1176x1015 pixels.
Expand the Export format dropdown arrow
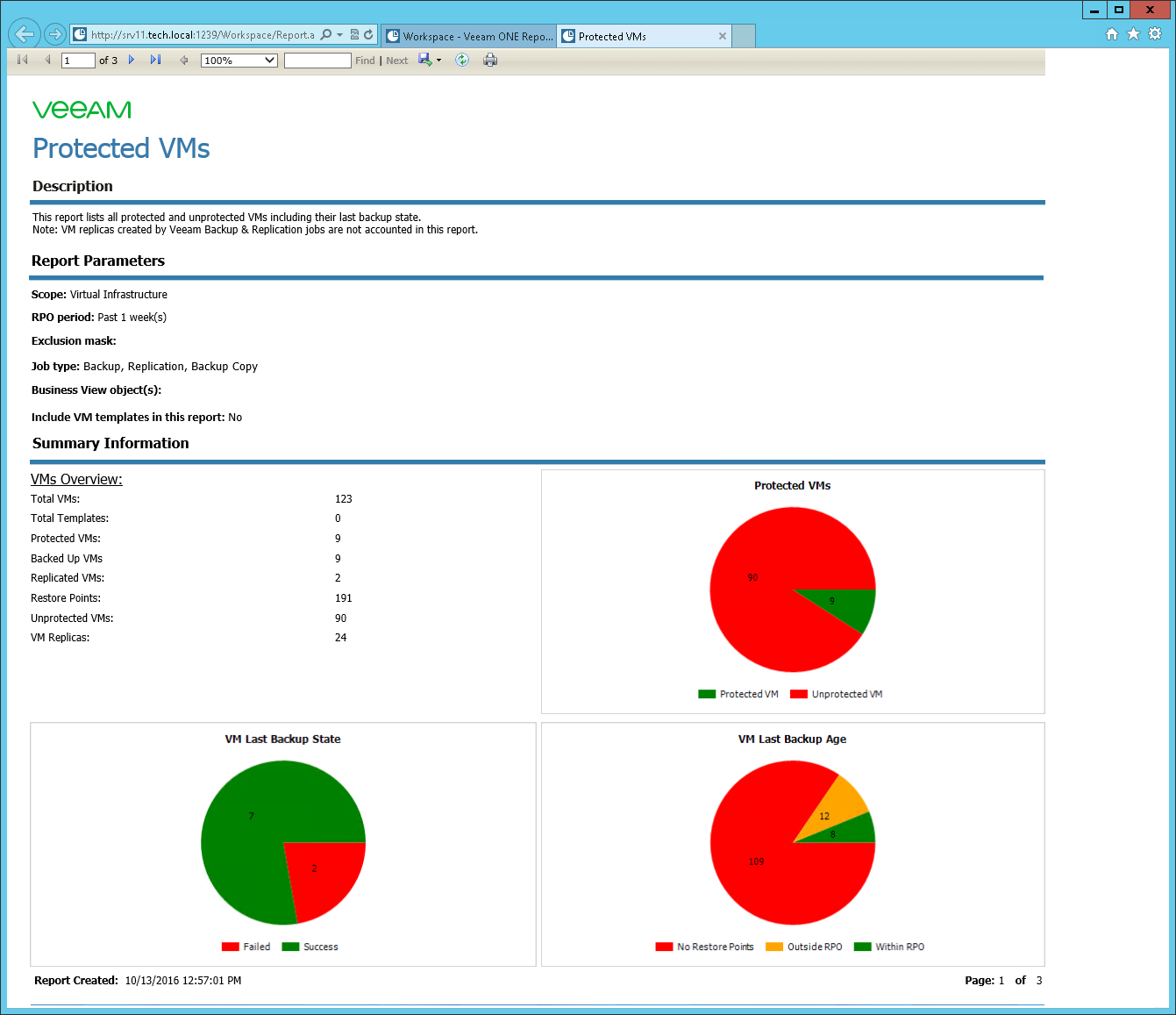pyautogui.click(x=438, y=61)
